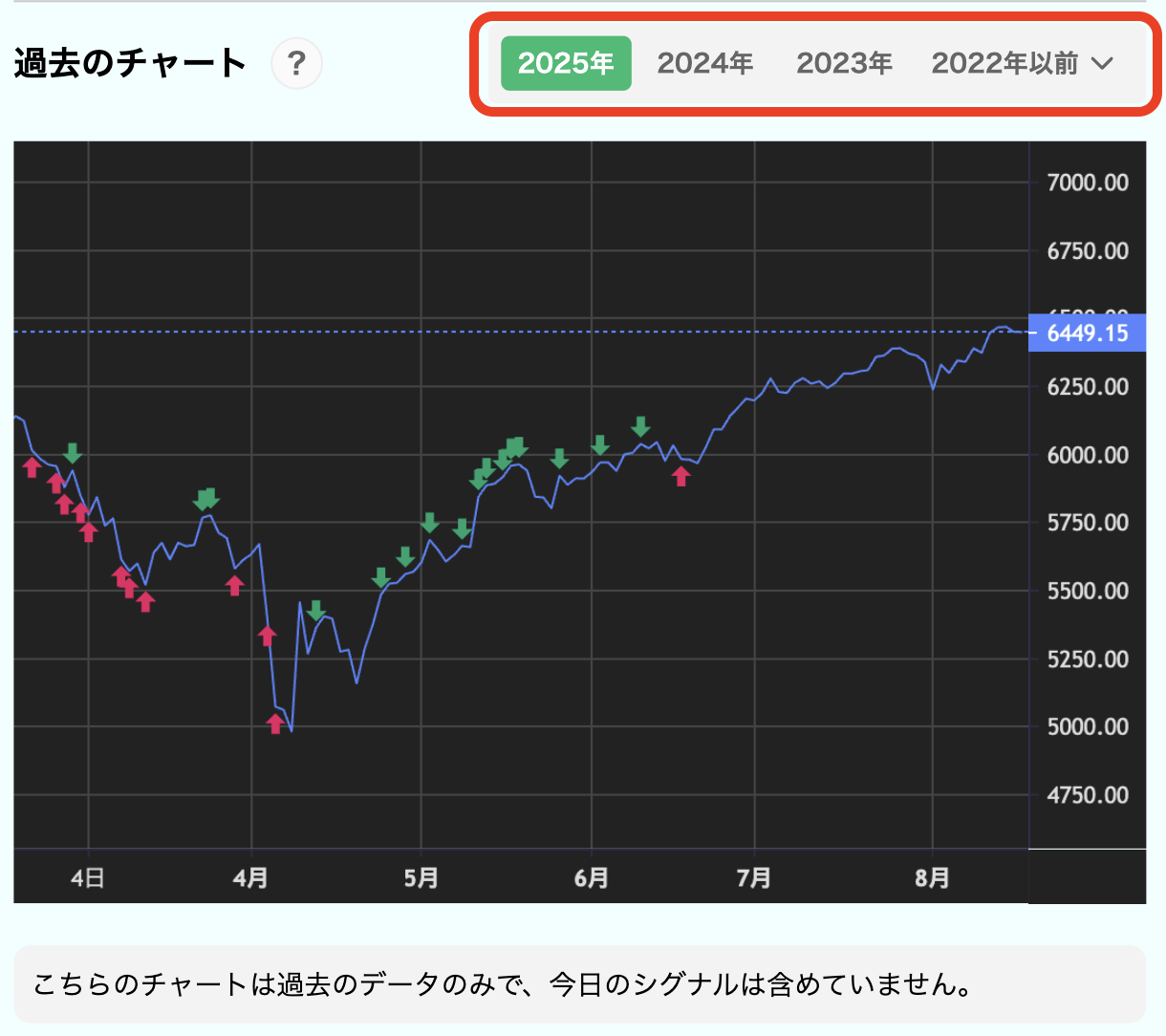Click the earliest red buy arrow on the chart
Image resolution: width=1166 pixels, height=1036 pixels.
pos(33,465)
